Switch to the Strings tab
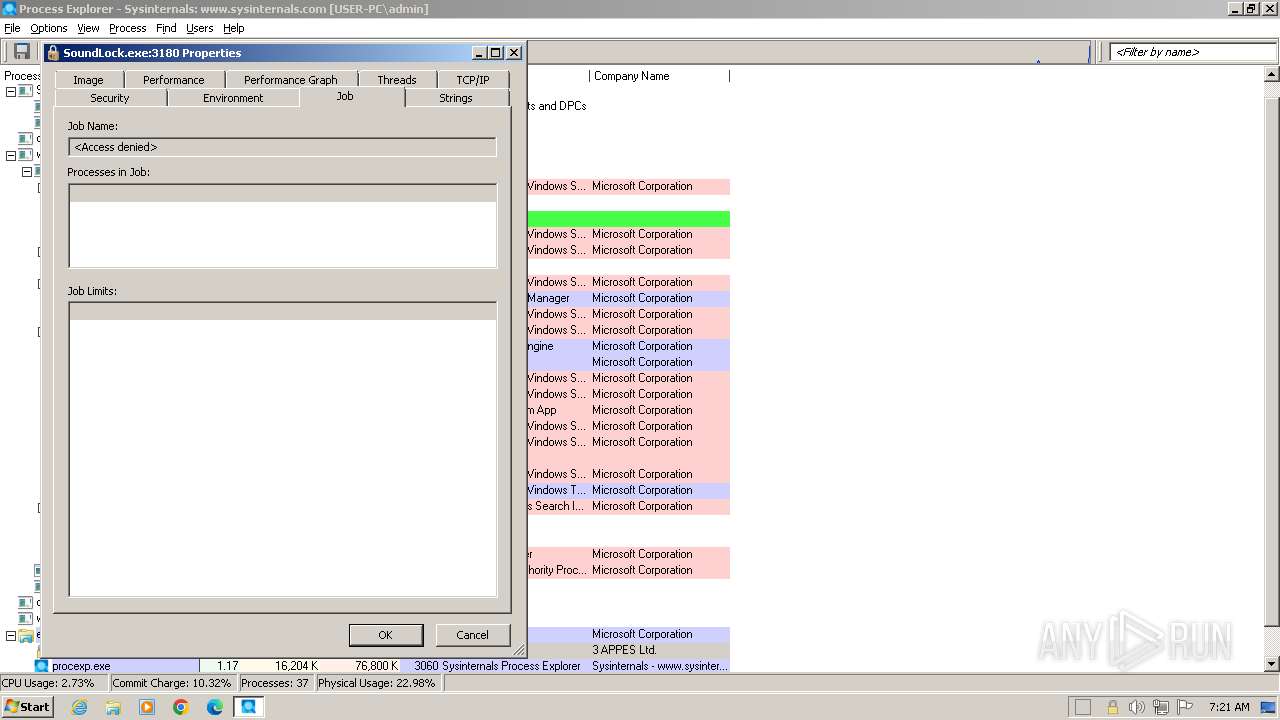The image size is (1280, 720). (456, 98)
